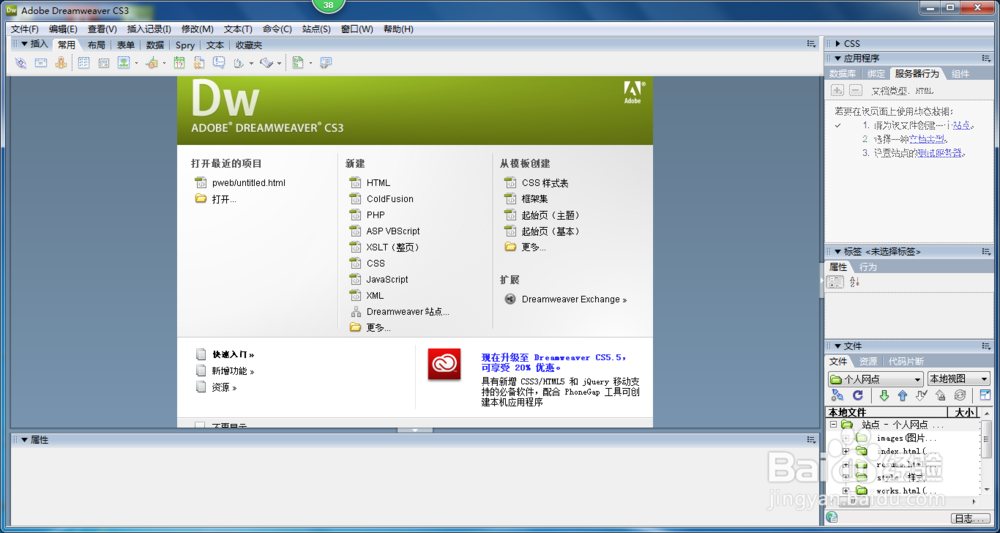Image resolution: width=1000 pixels, height=533 pixels.
Task: Click the Refresh icon in Files panel
Action: (858, 395)
